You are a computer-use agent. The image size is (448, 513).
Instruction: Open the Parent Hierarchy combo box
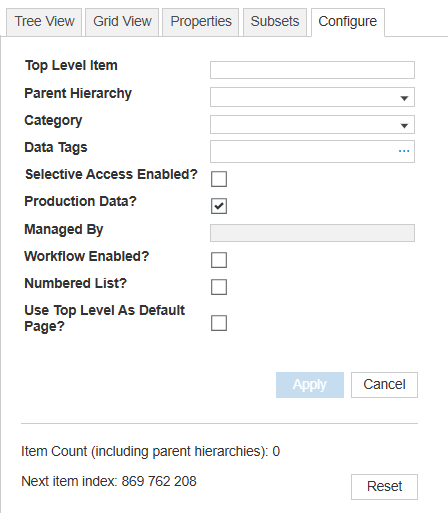312,97
